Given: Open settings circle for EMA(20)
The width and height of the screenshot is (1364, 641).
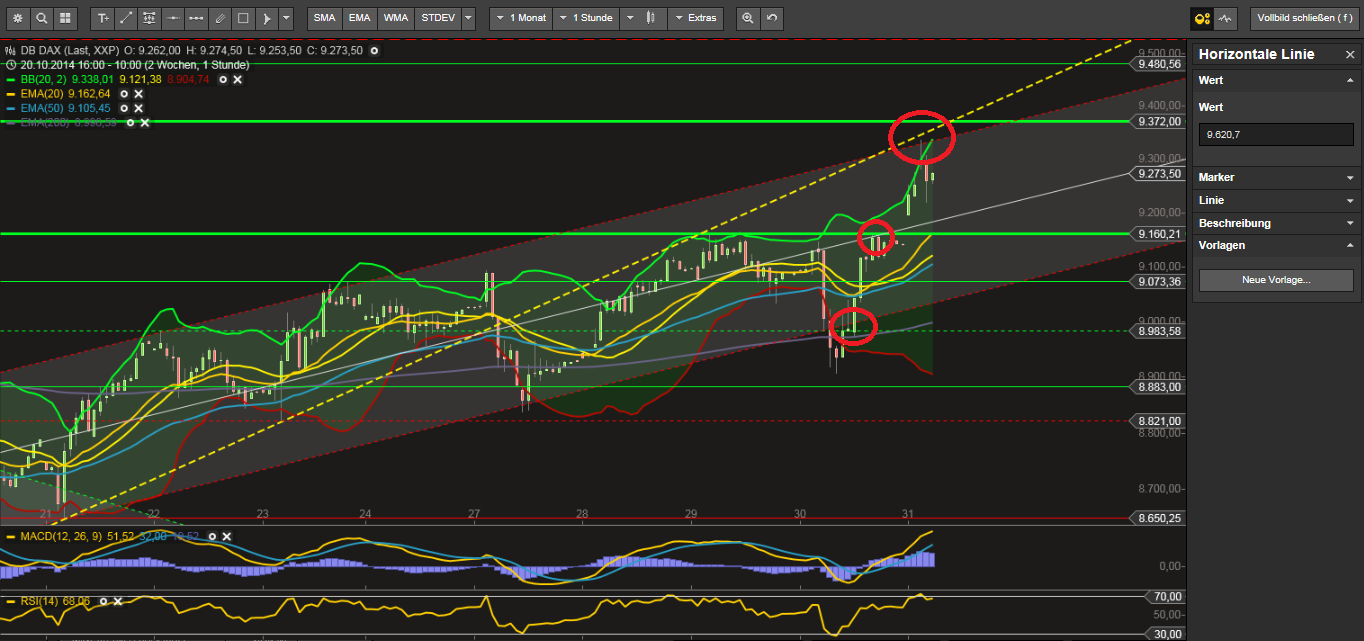Looking at the screenshot, I should (124, 93).
